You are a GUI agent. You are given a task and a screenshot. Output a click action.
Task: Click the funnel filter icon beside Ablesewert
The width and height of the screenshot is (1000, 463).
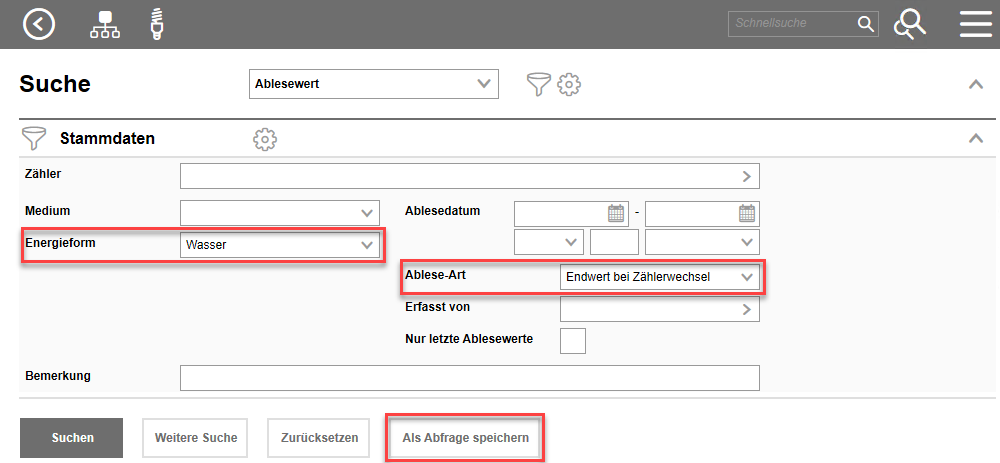[x=538, y=84]
